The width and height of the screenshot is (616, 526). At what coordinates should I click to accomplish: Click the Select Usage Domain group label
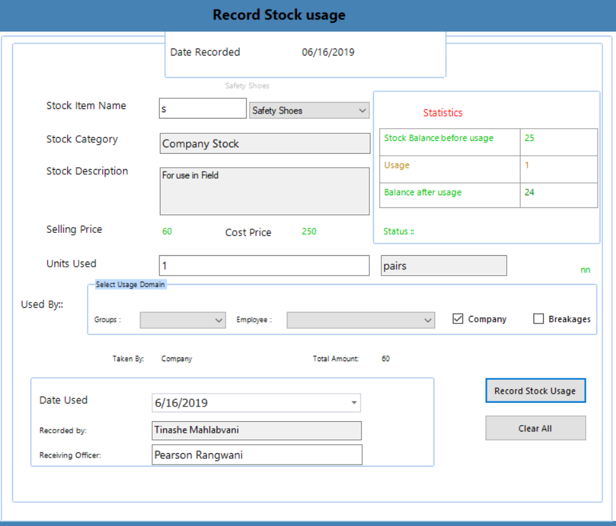tap(130, 284)
